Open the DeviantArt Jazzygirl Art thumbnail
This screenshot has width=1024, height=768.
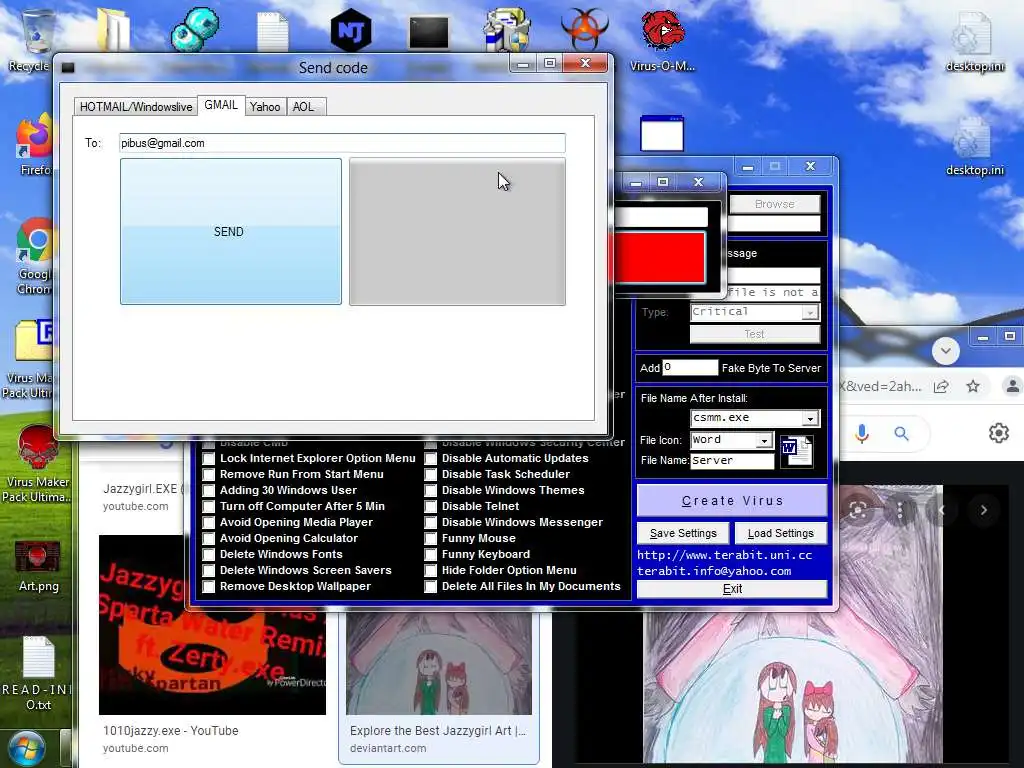(x=439, y=664)
